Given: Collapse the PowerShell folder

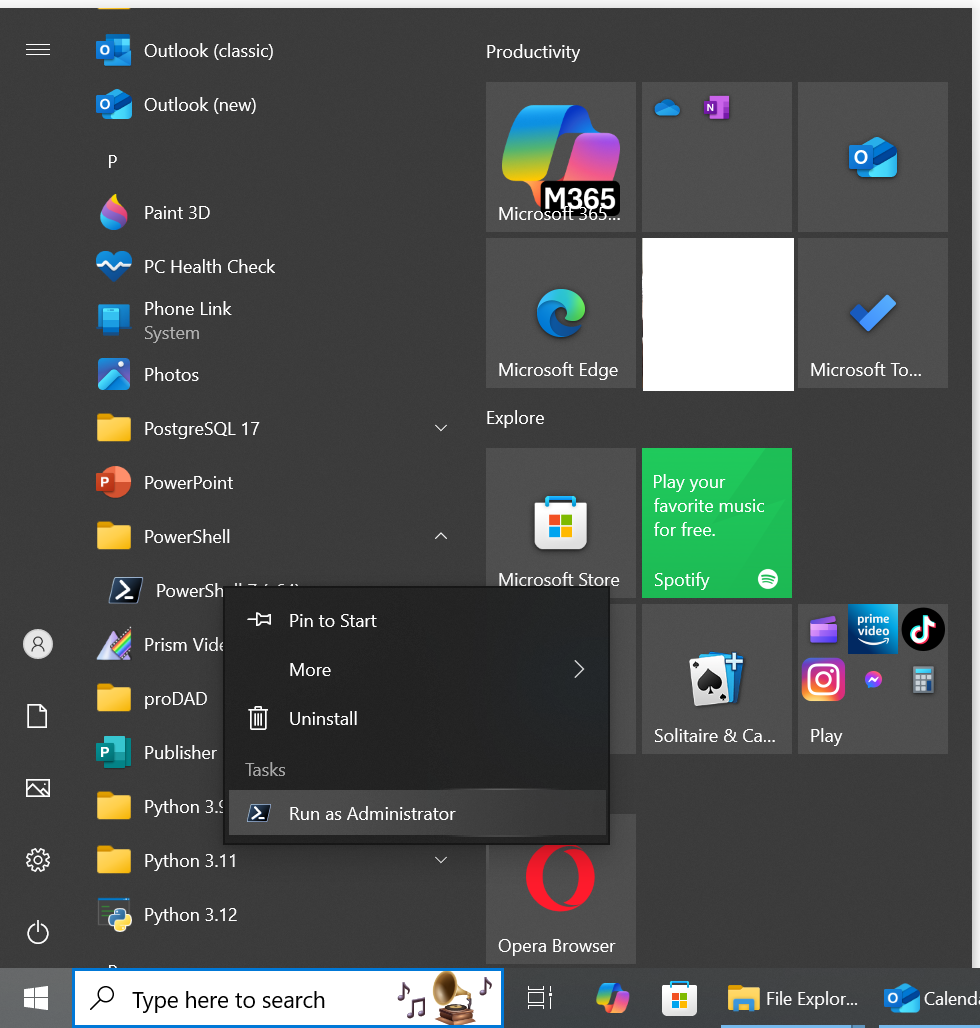Looking at the screenshot, I should pos(272,537).
